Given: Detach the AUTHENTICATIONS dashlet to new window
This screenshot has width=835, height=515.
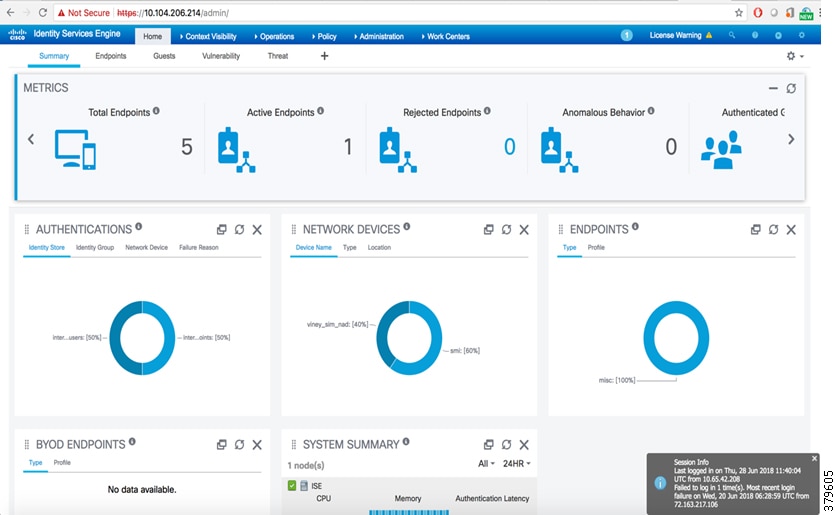Looking at the screenshot, I should pyautogui.click(x=222, y=230).
